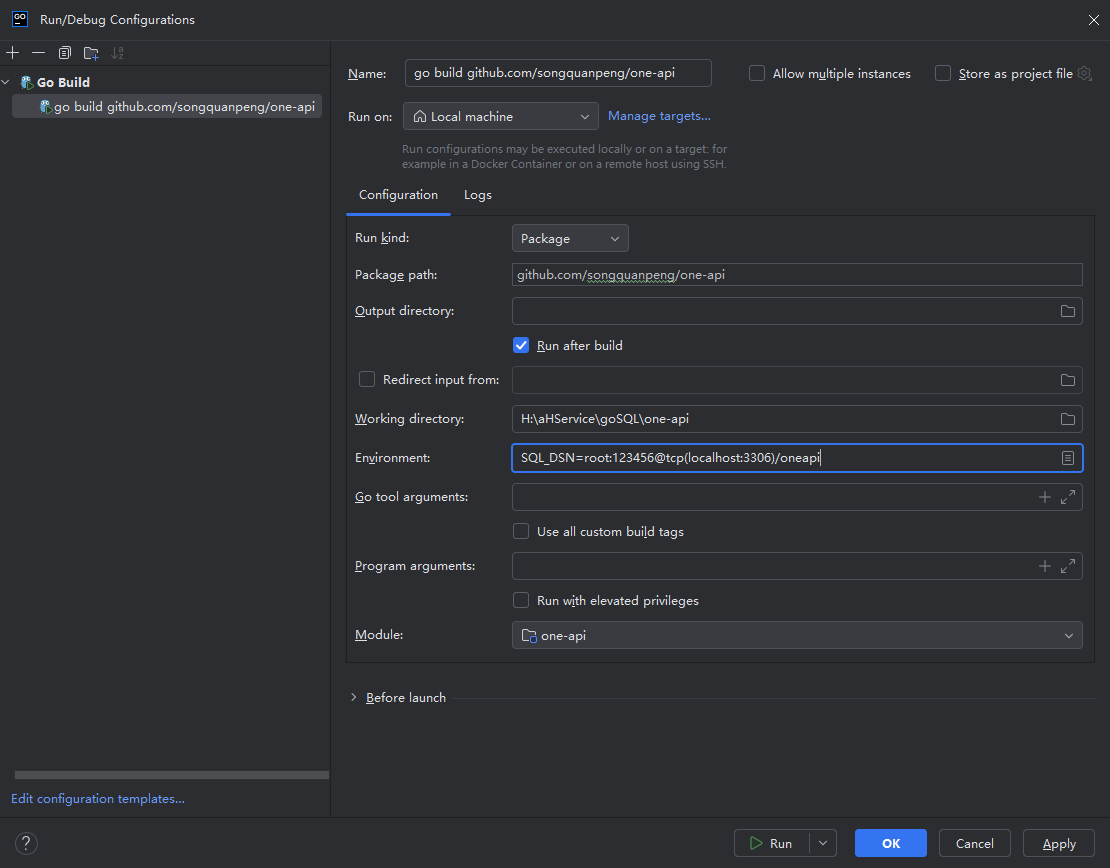Open the Environment variables editor icon
This screenshot has height=868, width=1110.
point(1067,458)
